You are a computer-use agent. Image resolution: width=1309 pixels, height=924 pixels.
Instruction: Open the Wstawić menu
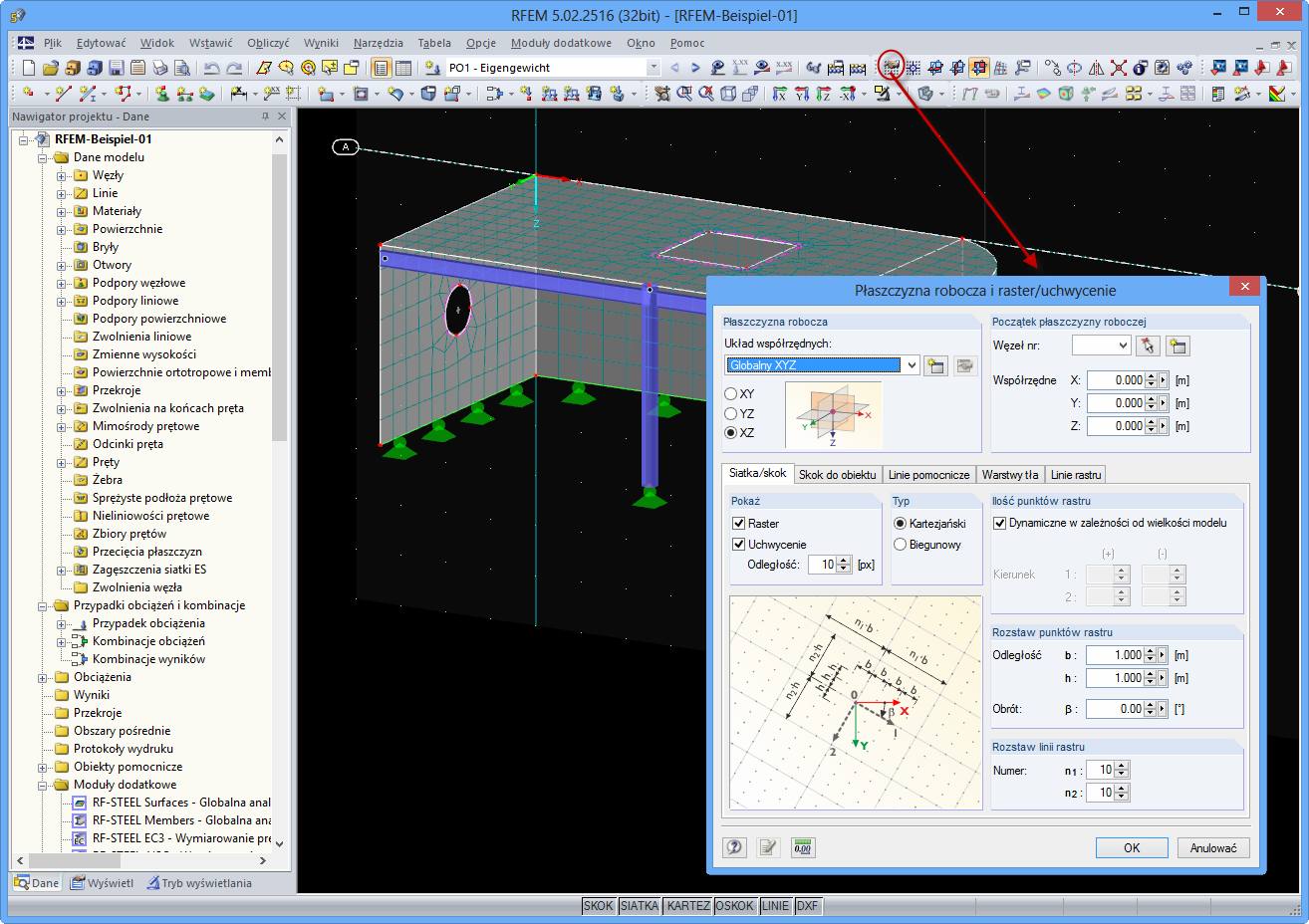click(211, 43)
